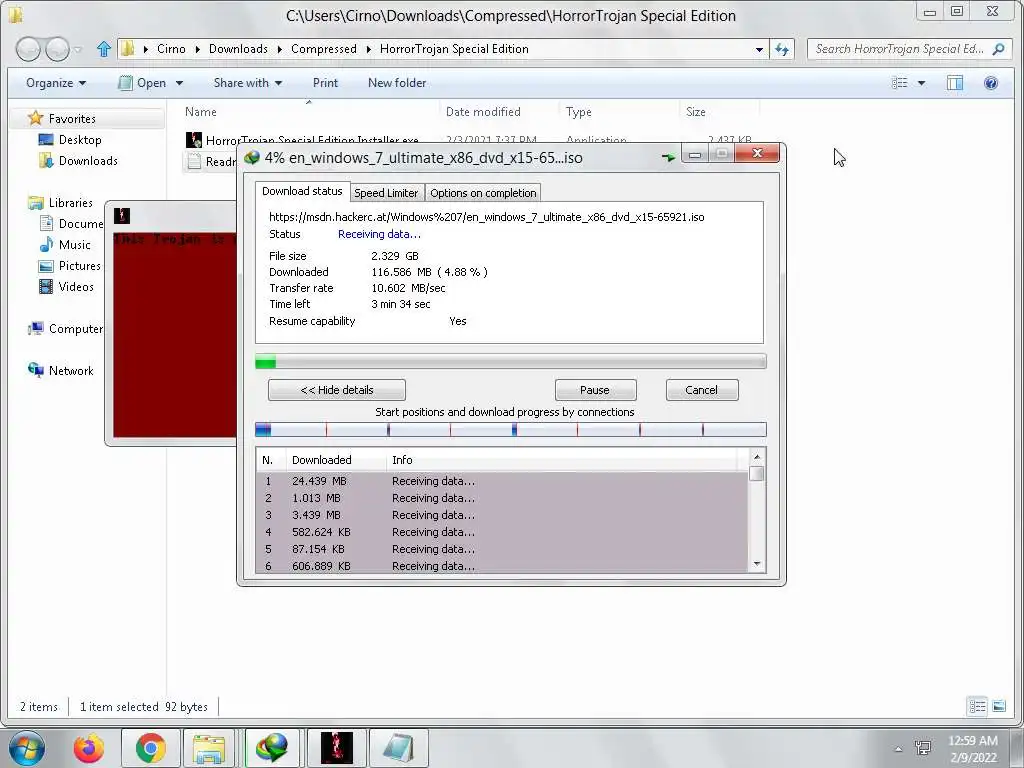
Task: Click the search magnifier icon
Action: pyautogui.click(x=998, y=49)
